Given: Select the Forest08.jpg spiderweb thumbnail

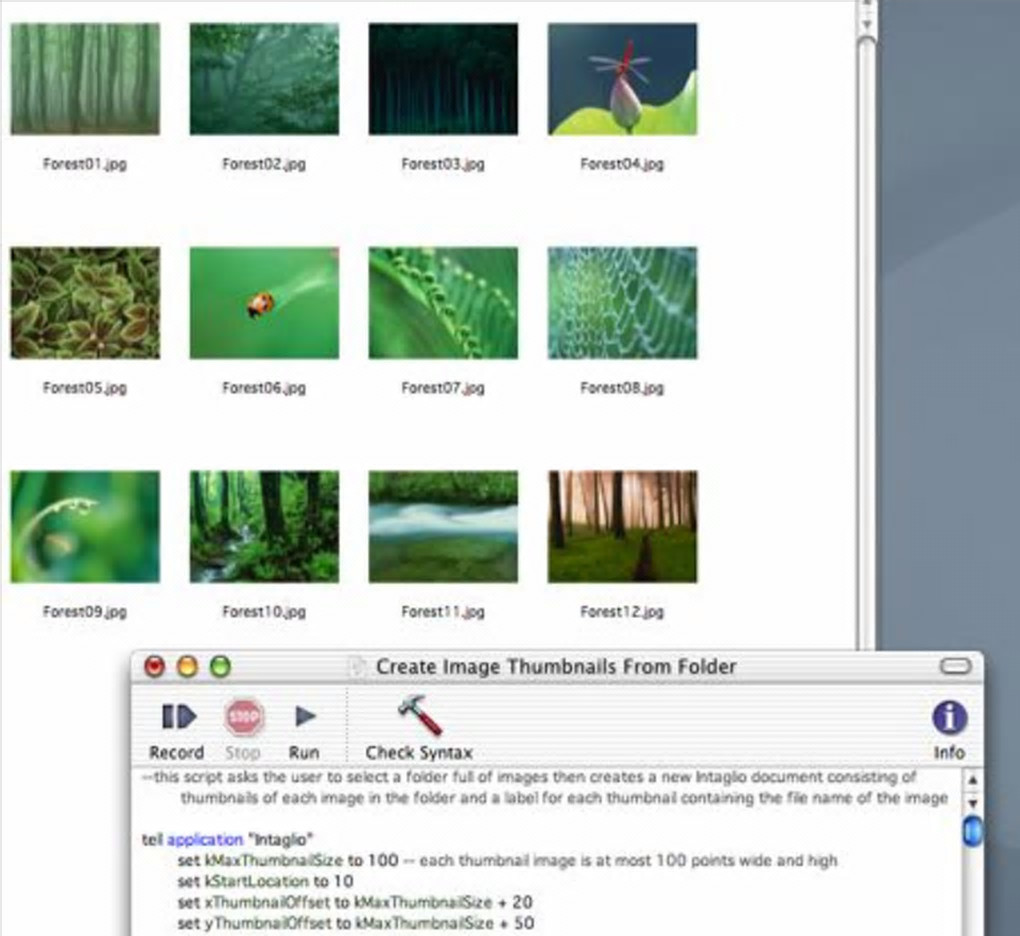Looking at the screenshot, I should [x=623, y=303].
